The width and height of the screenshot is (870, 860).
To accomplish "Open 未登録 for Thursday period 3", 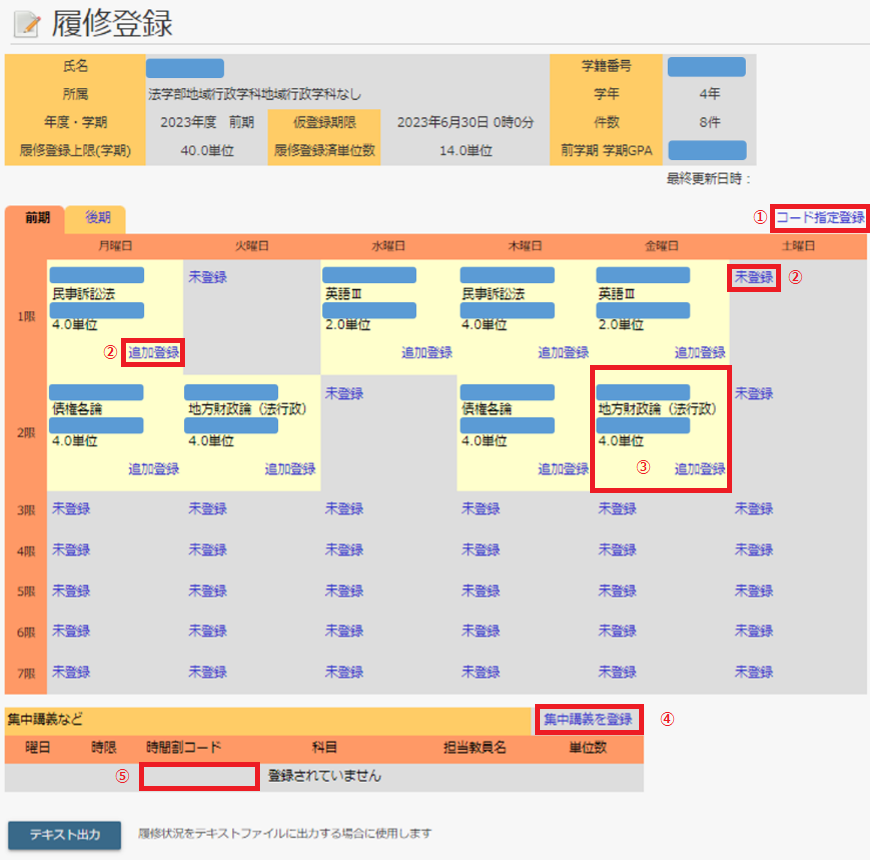I will (480, 508).
